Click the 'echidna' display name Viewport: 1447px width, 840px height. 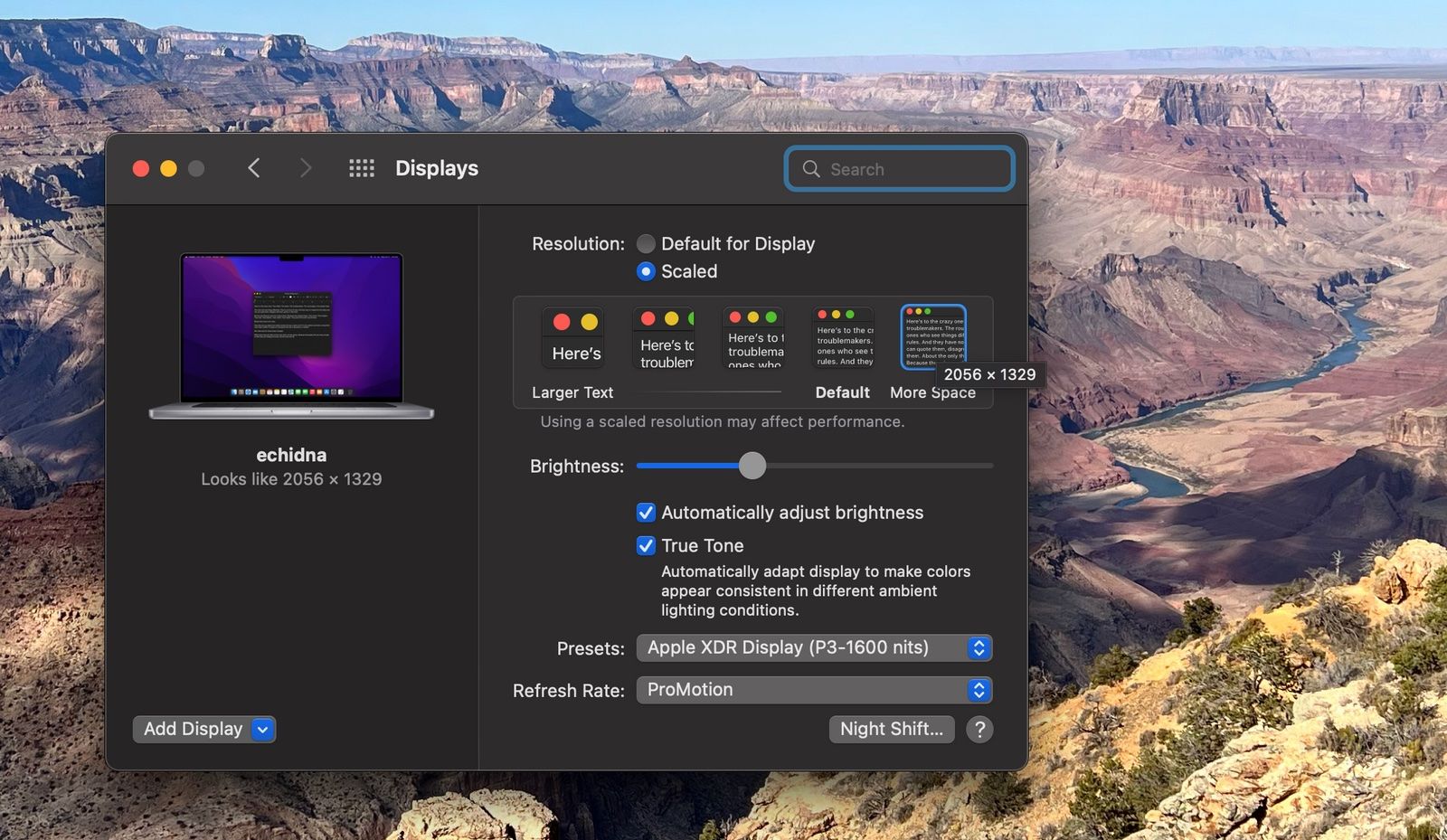tap(291, 455)
